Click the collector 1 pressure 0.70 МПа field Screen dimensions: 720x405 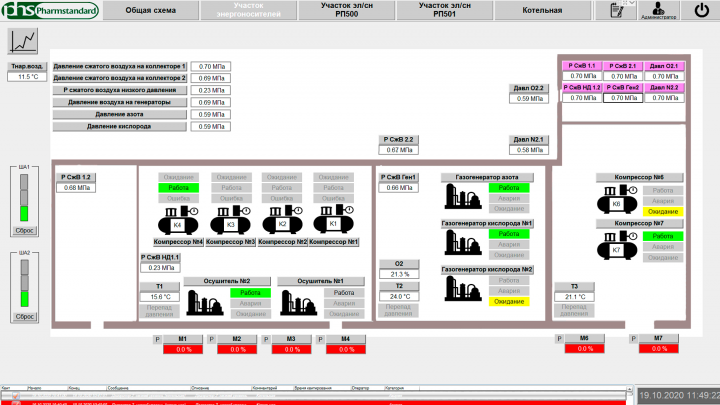(211, 67)
